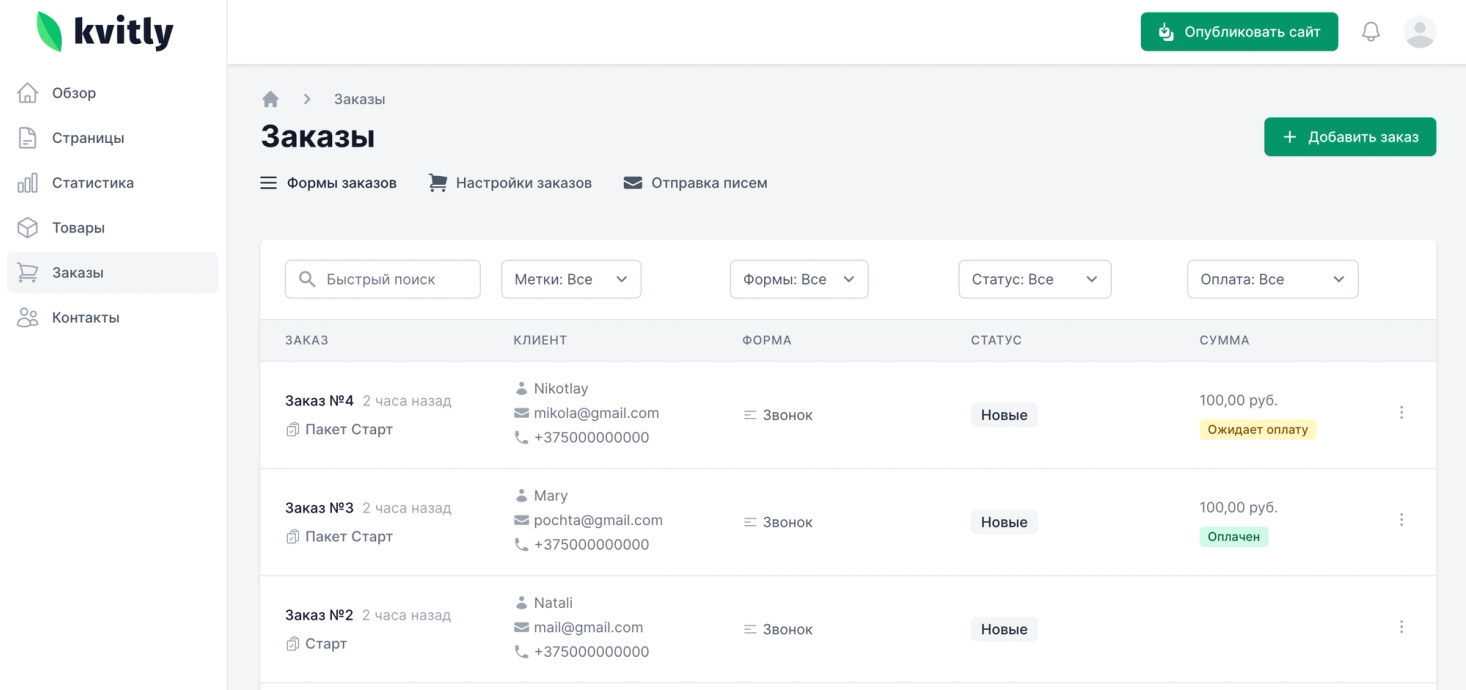Screen dimensions: 1466x690
Task: Click the Товары box icon in sidebar
Action: tap(28, 228)
